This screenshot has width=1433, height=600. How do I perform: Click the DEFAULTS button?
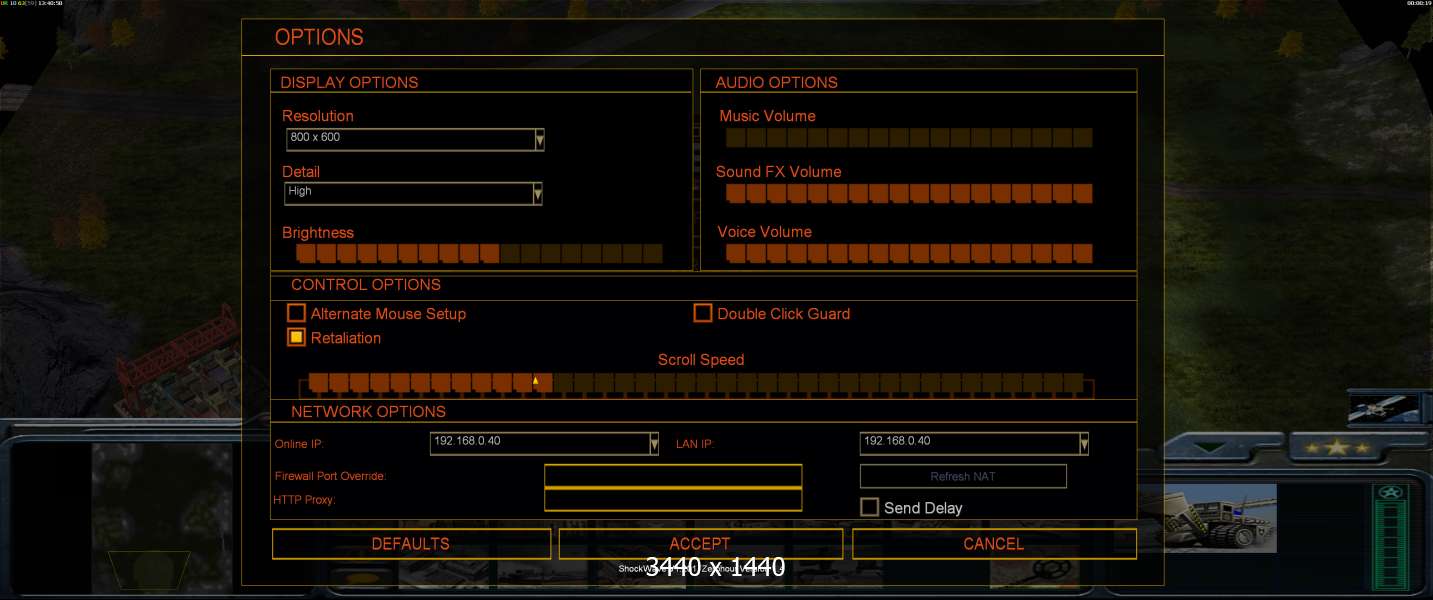411,544
